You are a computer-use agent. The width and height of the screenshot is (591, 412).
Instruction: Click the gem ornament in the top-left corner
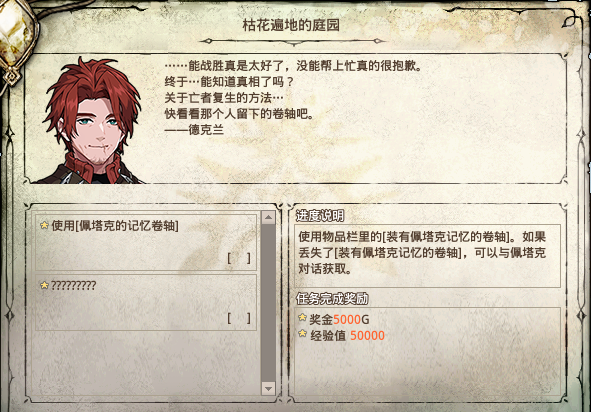point(16,40)
